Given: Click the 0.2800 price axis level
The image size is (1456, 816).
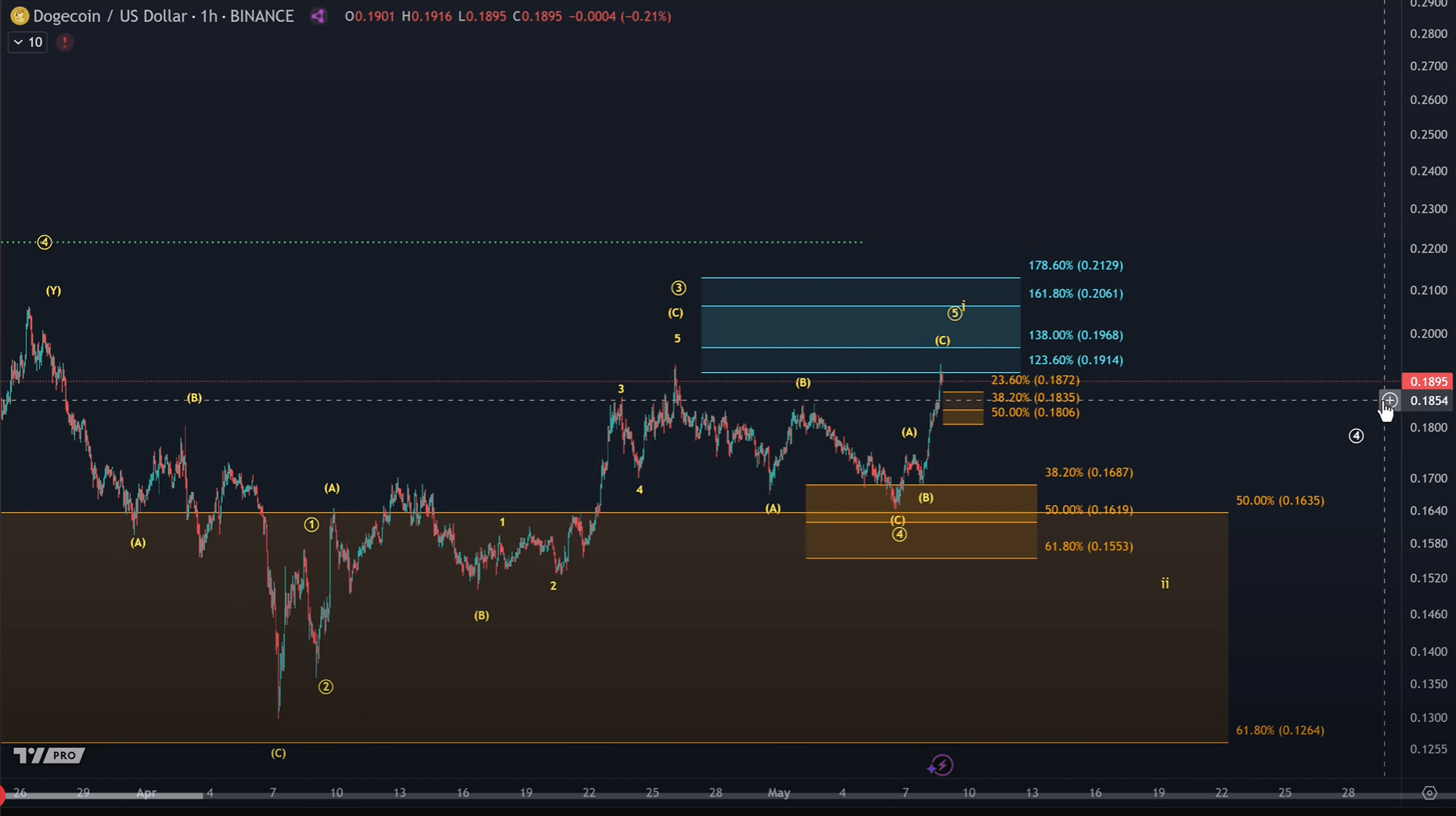Looking at the screenshot, I should tap(1429, 34).
